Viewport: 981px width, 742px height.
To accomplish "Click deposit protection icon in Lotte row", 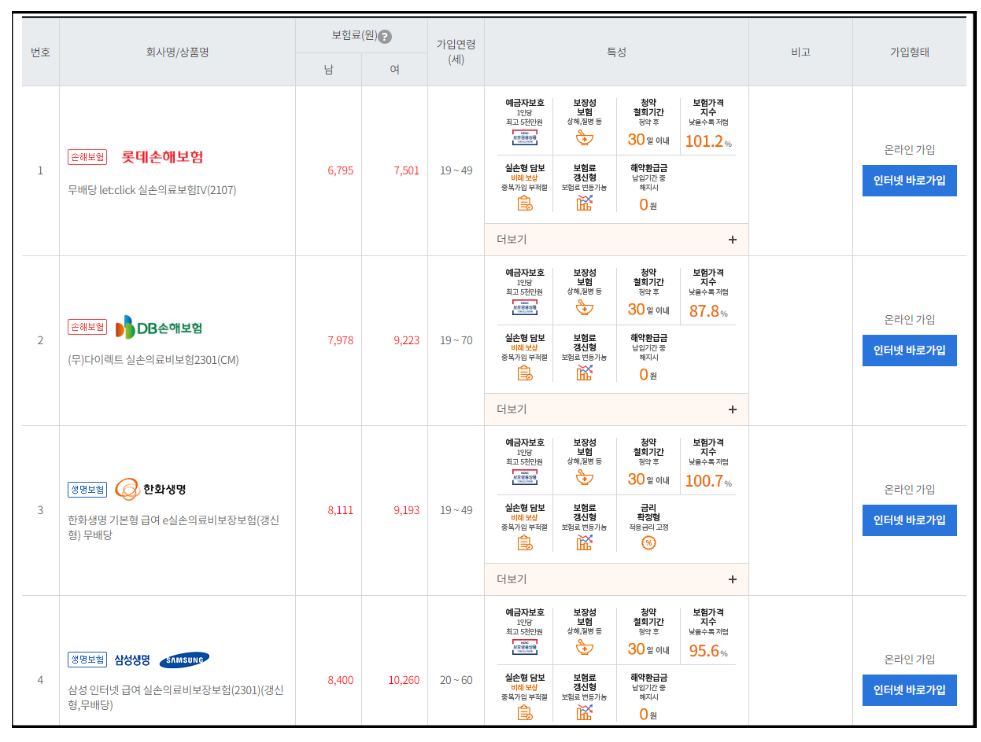I will tap(524, 138).
